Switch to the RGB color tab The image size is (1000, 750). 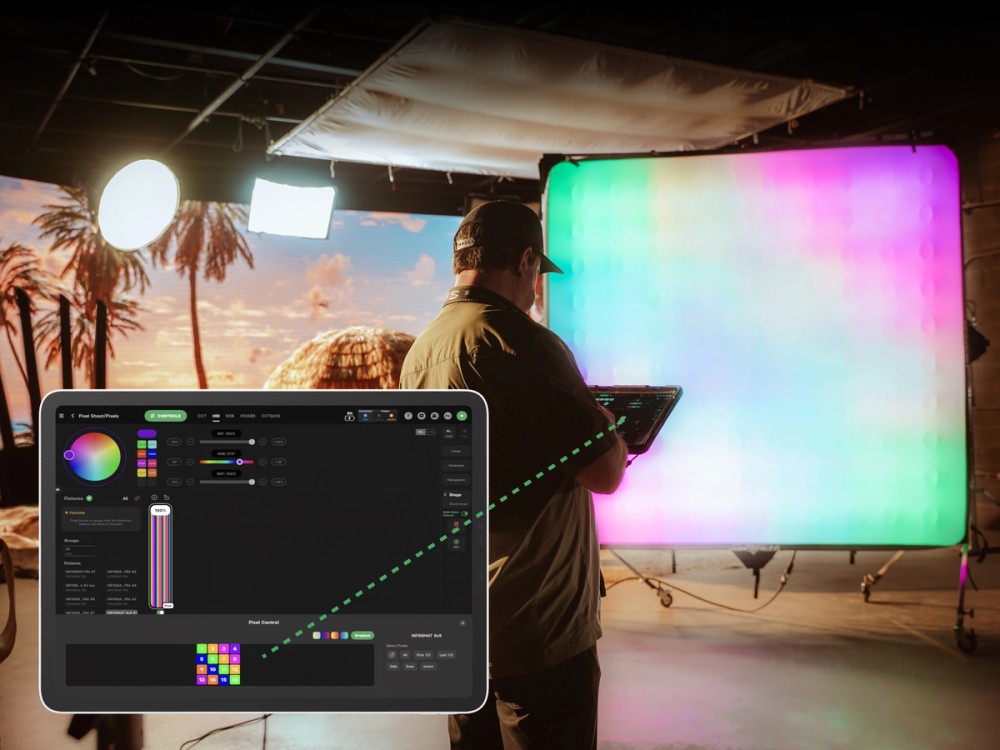click(x=230, y=416)
